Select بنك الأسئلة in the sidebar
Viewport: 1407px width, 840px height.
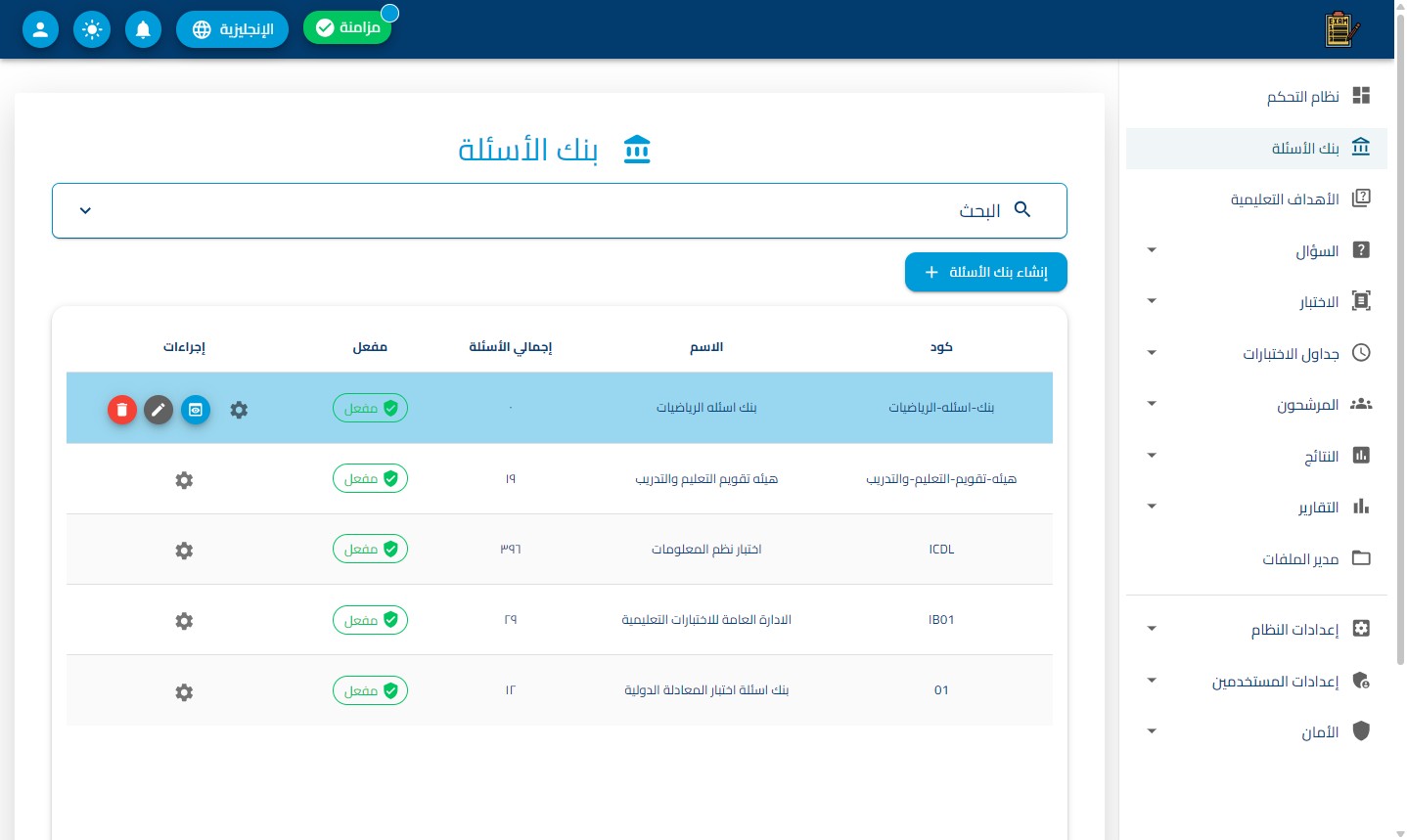pyautogui.click(x=1256, y=148)
